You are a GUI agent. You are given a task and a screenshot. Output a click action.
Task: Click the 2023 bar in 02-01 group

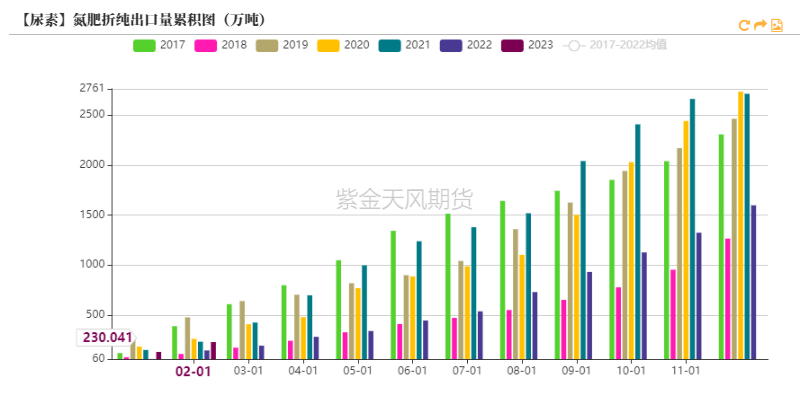click(213, 351)
